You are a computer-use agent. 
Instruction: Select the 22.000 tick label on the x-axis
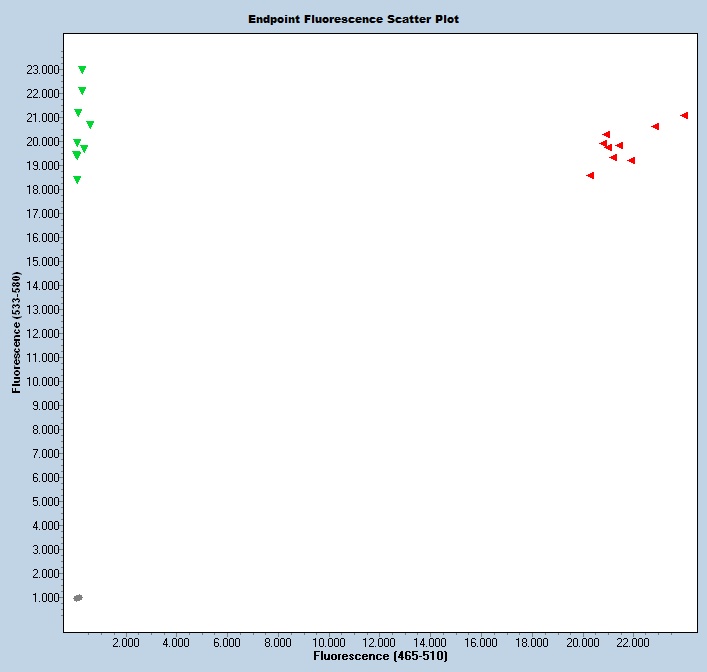(x=634, y=643)
